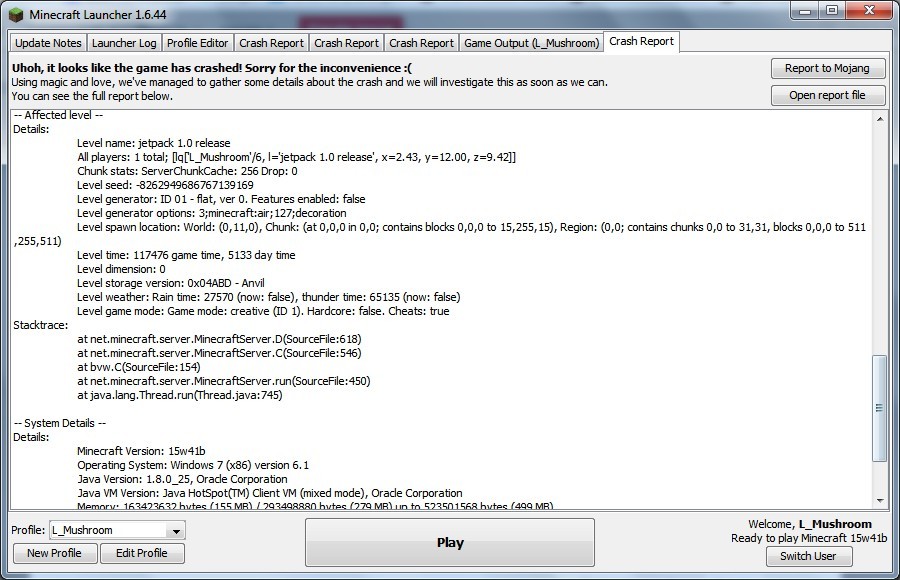Image resolution: width=900 pixels, height=580 pixels.
Task: Click the 'Level seed: -8262949686767139169' line
Action: (165, 185)
